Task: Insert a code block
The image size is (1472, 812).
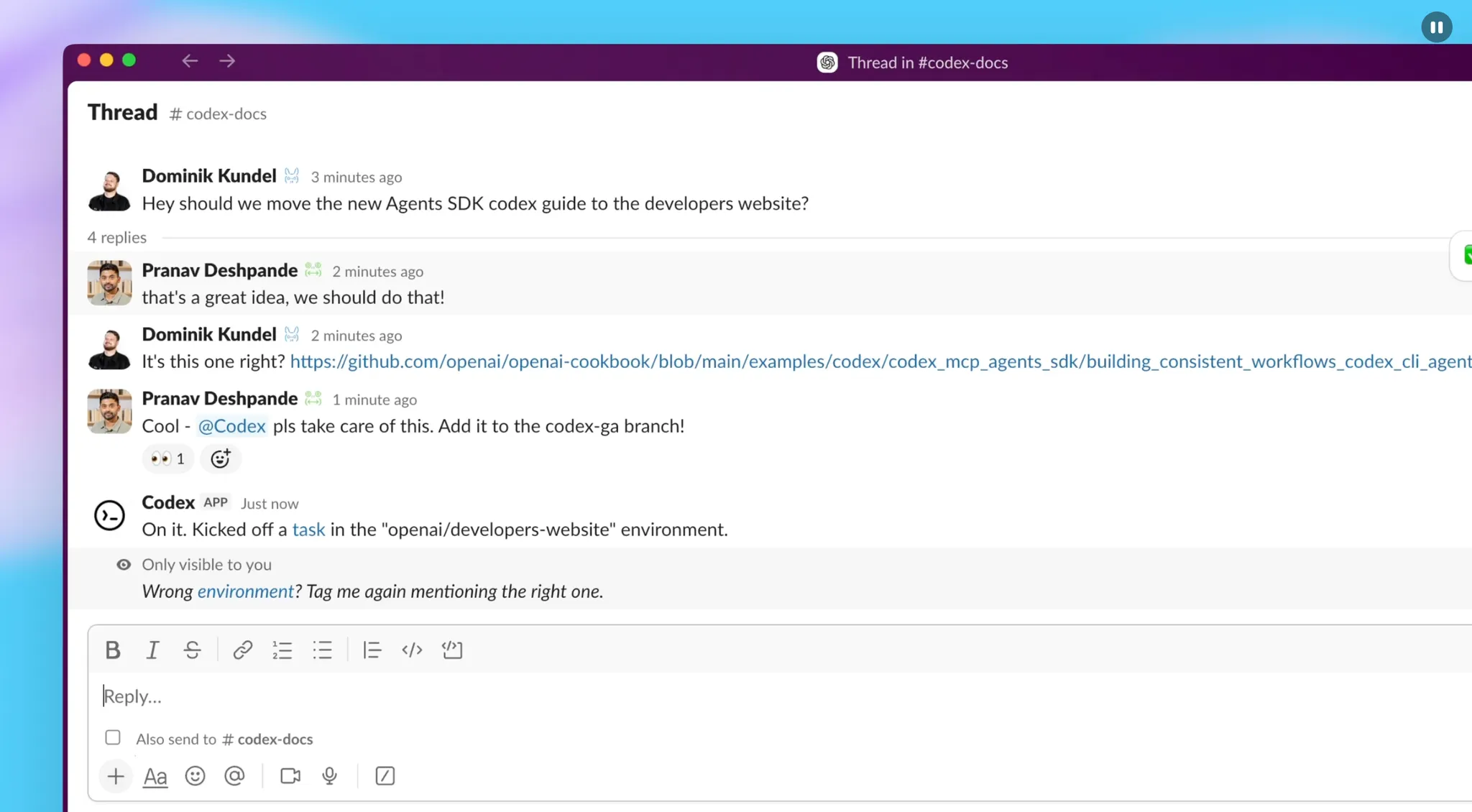Action: point(452,650)
